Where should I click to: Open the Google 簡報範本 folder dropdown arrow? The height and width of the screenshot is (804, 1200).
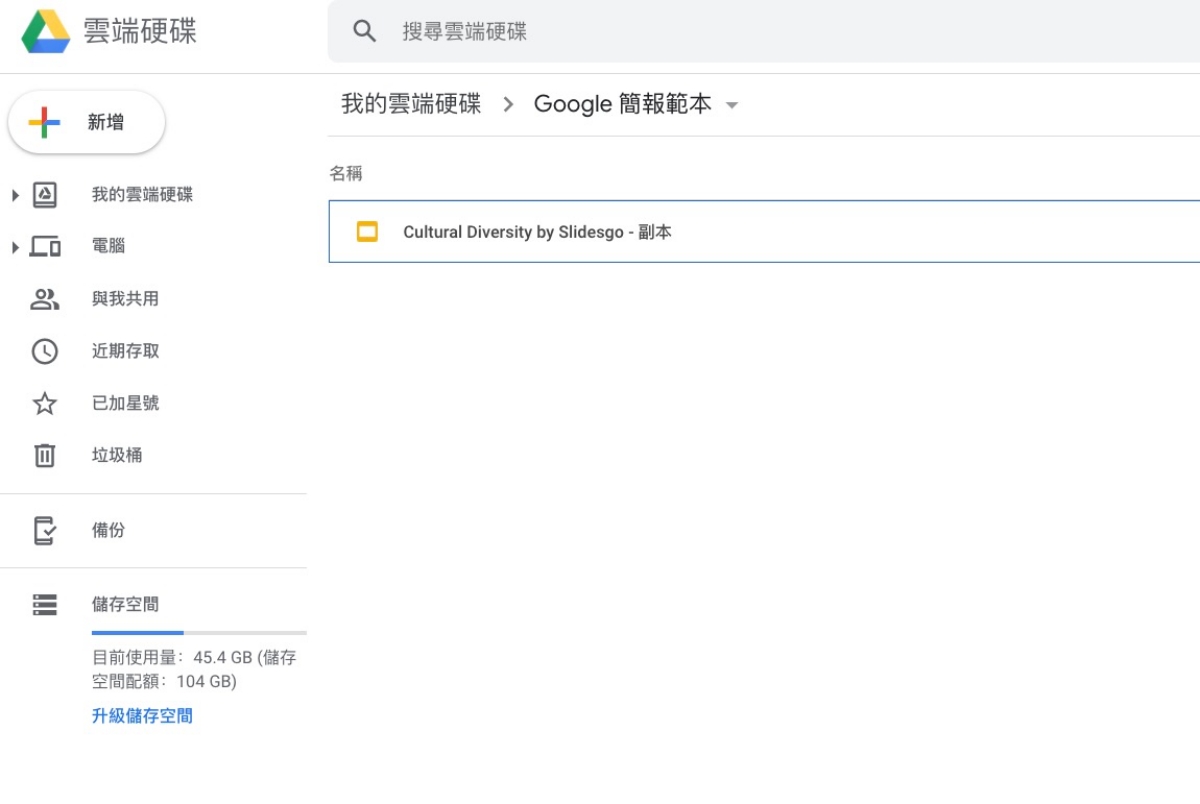click(732, 105)
